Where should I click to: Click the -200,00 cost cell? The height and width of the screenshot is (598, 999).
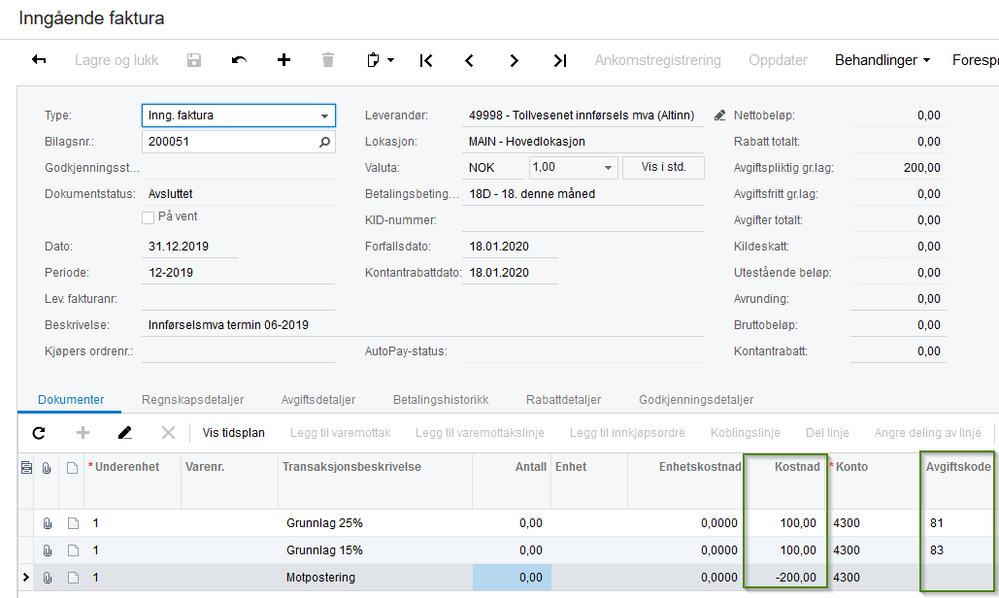click(786, 578)
